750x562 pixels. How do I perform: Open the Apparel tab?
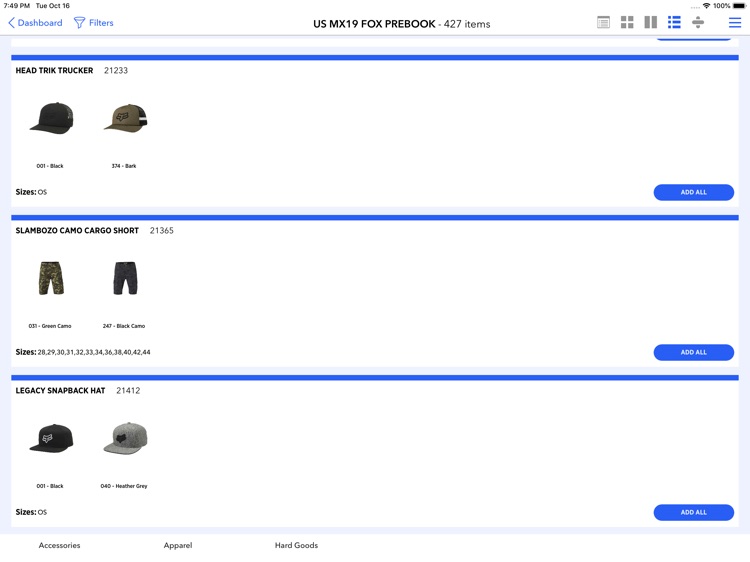pos(178,545)
